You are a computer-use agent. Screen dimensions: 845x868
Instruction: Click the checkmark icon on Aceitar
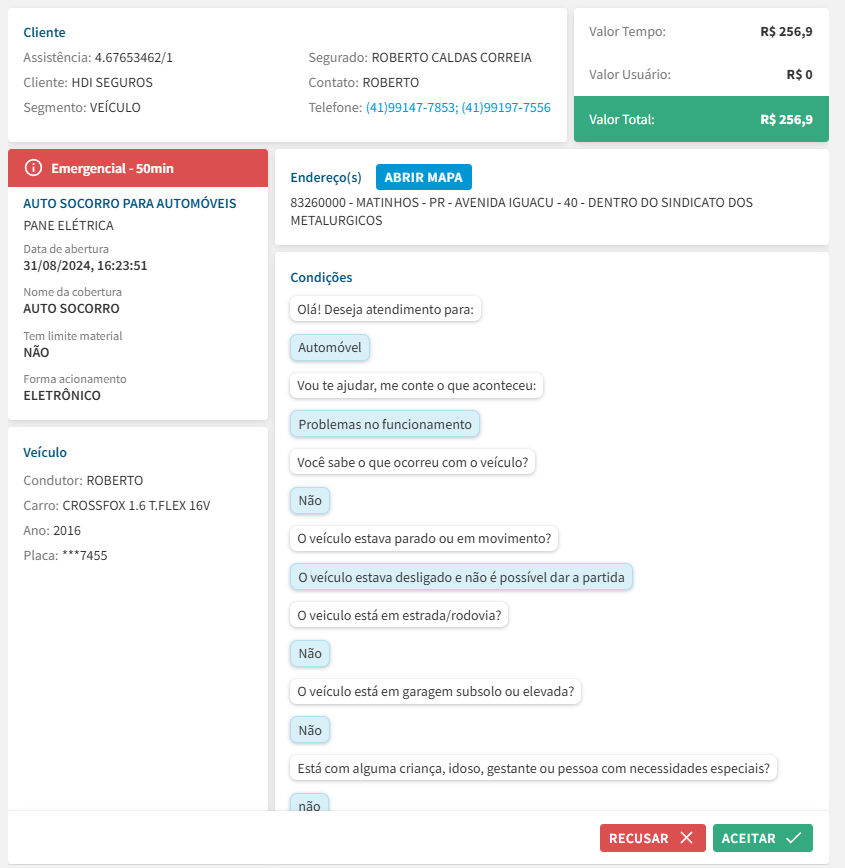[x=794, y=838]
